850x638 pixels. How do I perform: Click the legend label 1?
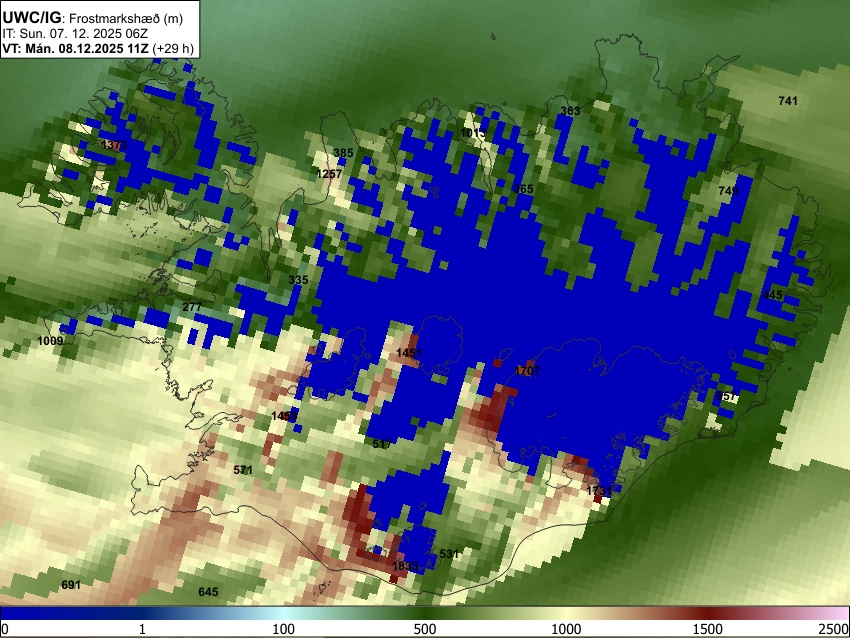142,629
